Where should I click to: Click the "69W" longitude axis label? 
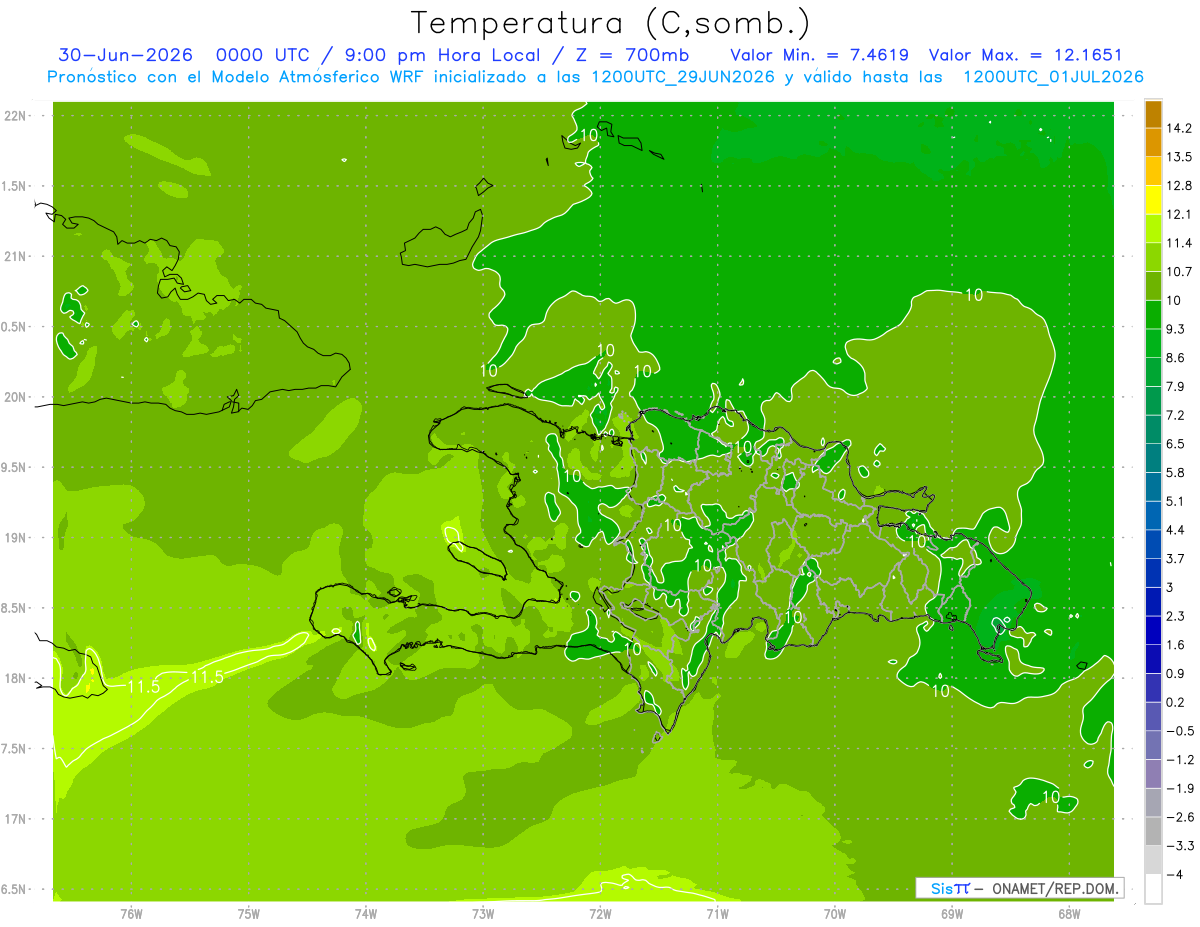(x=952, y=914)
